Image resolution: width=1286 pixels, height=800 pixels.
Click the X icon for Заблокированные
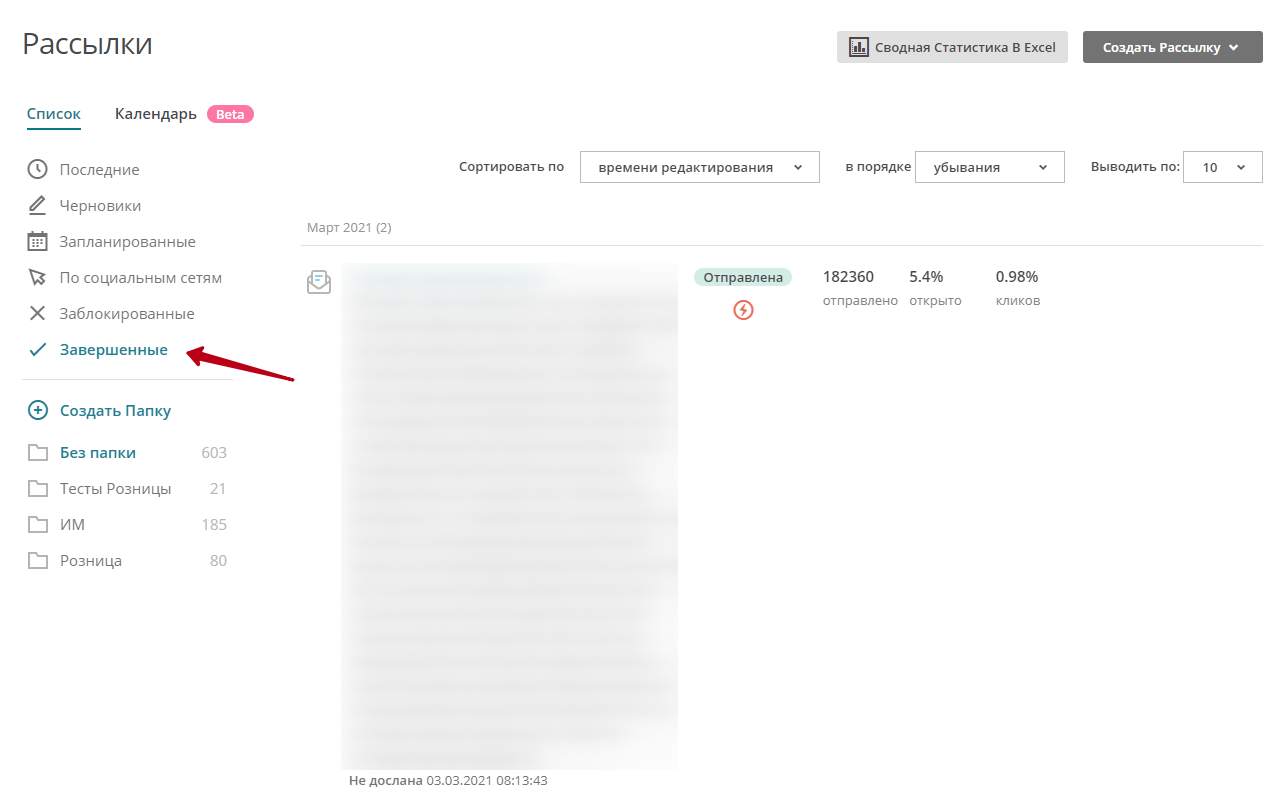click(x=37, y=313)
